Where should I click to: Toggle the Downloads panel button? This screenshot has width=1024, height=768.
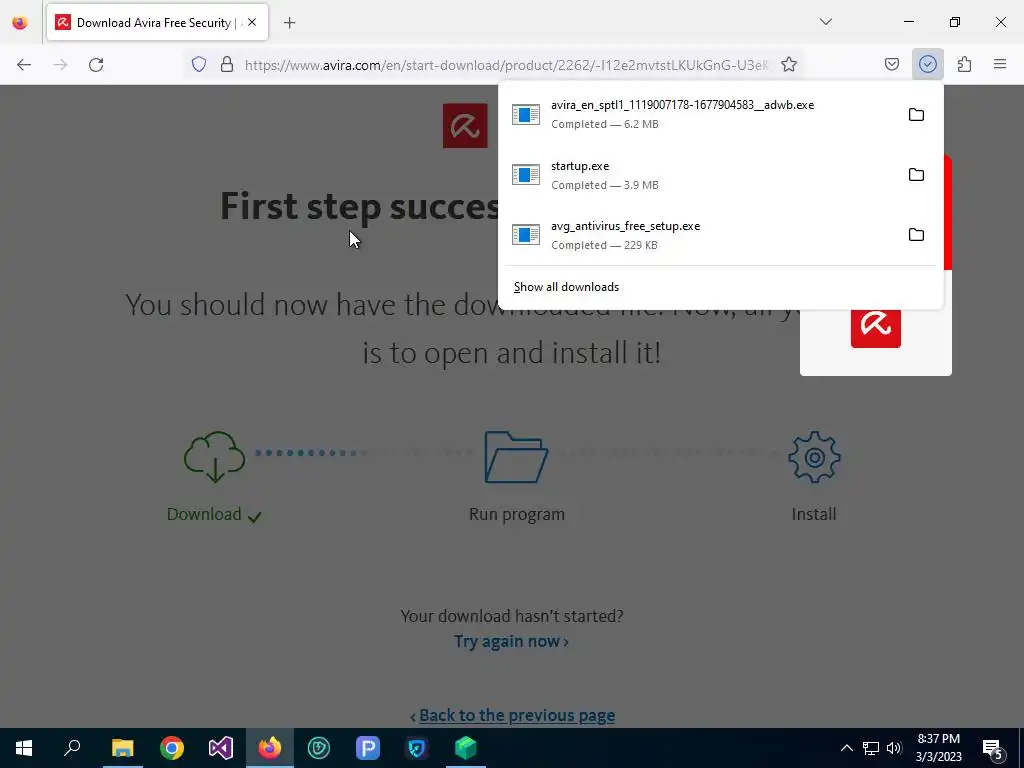tap(927, 65)
